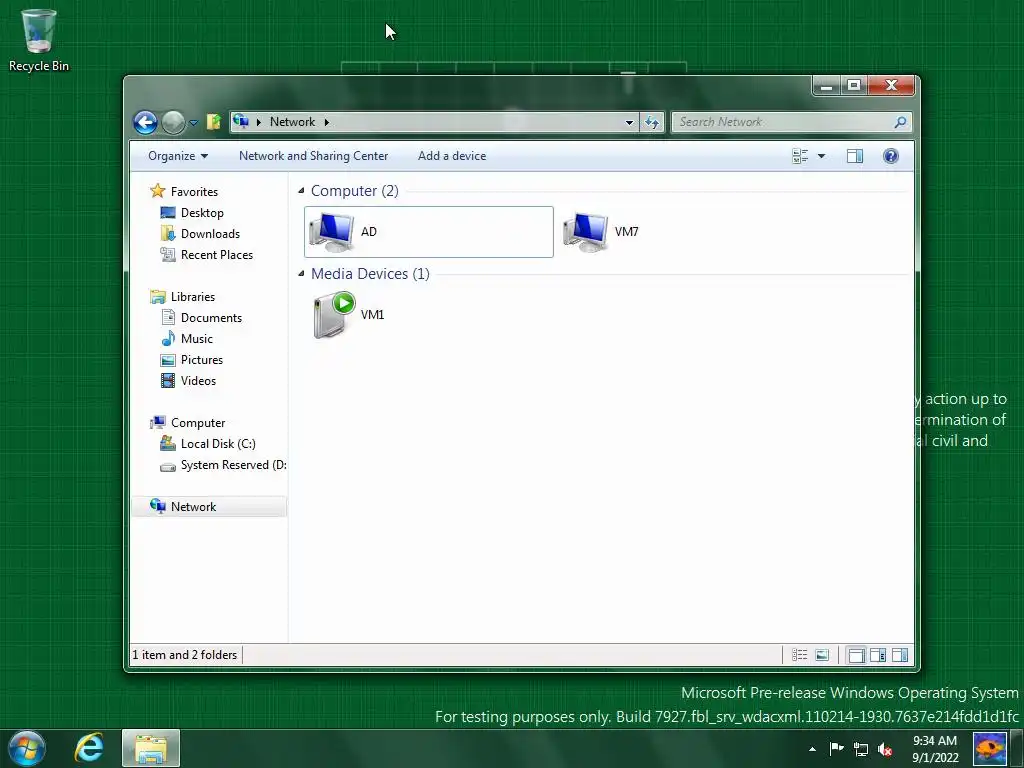This screenshot has width=1024, height=768.
Task: Expand the arrow after Network breadcrumb
Action: coord(327,122)
